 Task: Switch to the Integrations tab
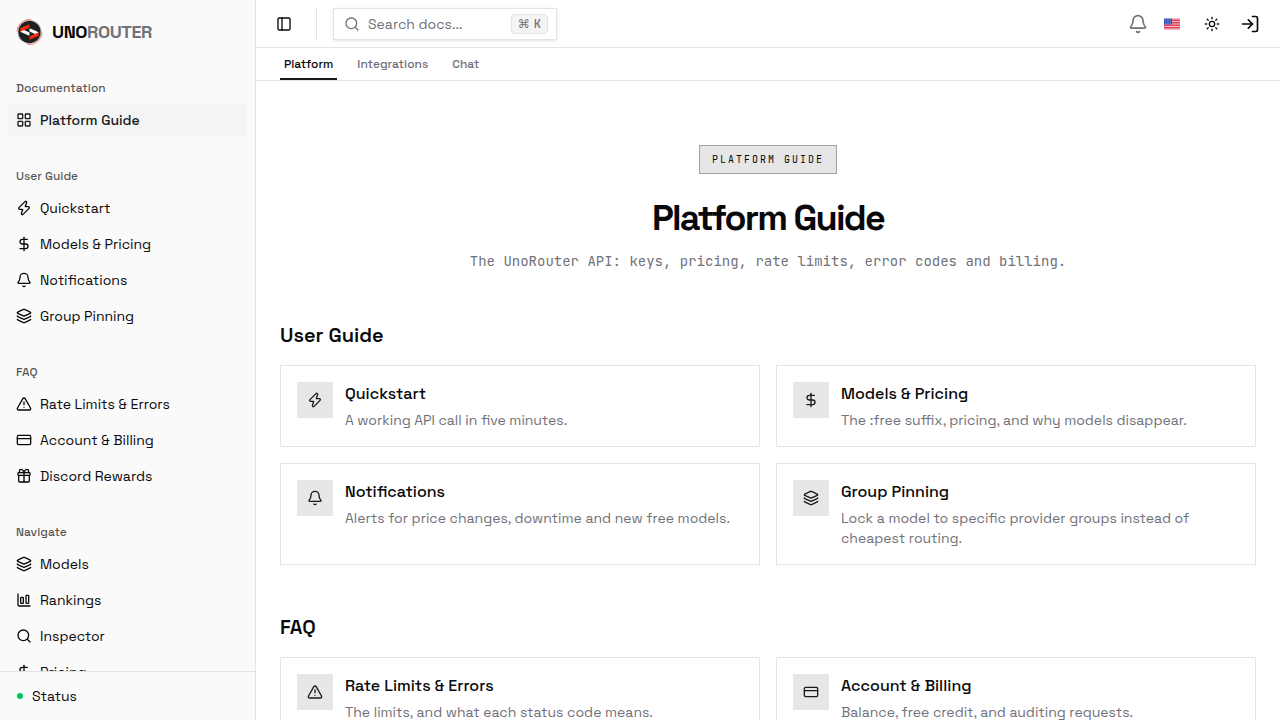(392, 64)
